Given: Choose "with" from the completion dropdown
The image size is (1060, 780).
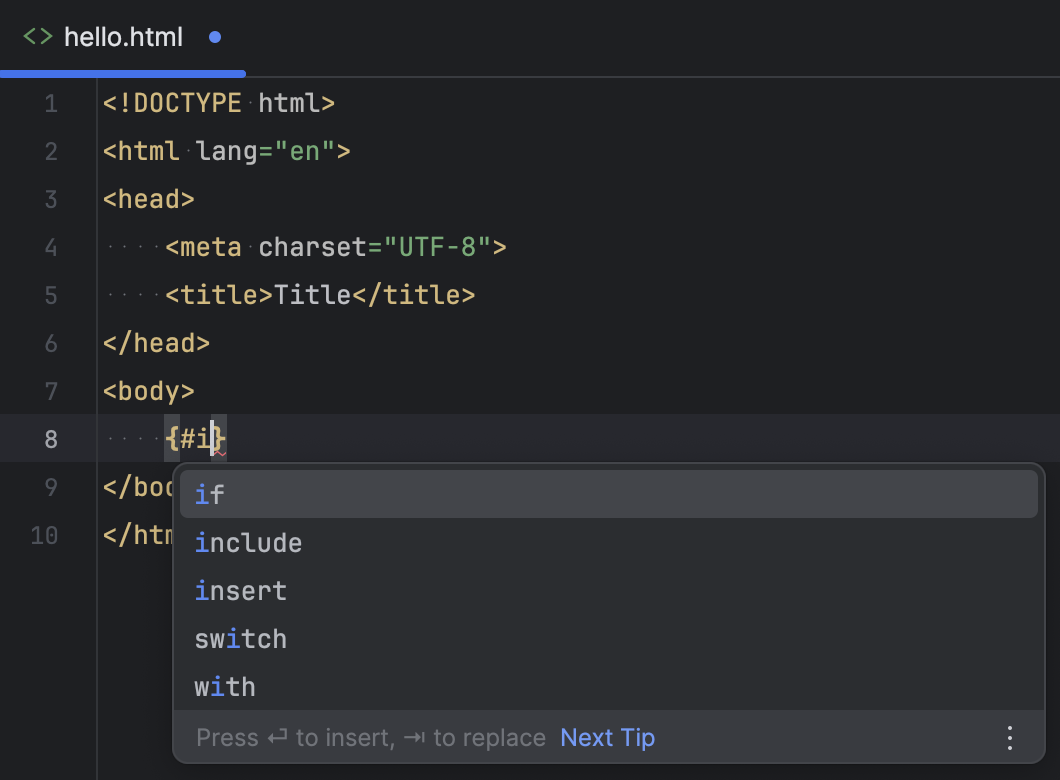Looking at the screenshot, I should (x=224, y=686).
